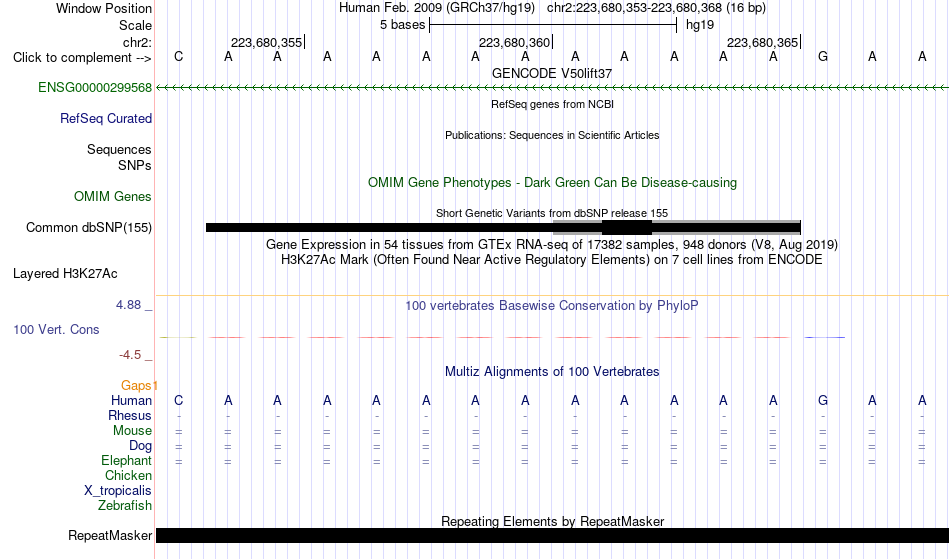
Task: Open the RefSeq Curated track label
Action: click(x=105, y=119)
